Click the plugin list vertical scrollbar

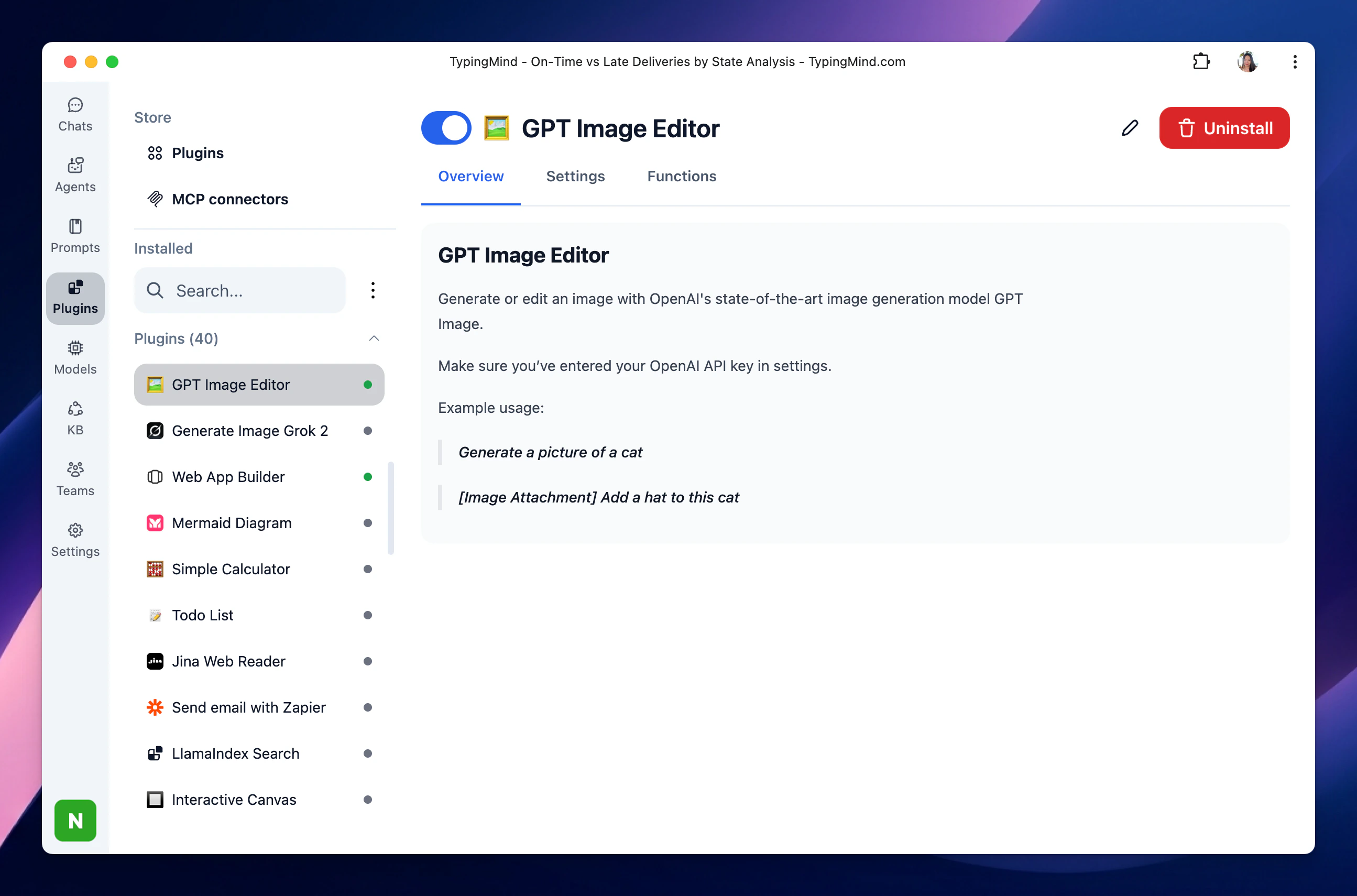point(391,508)
